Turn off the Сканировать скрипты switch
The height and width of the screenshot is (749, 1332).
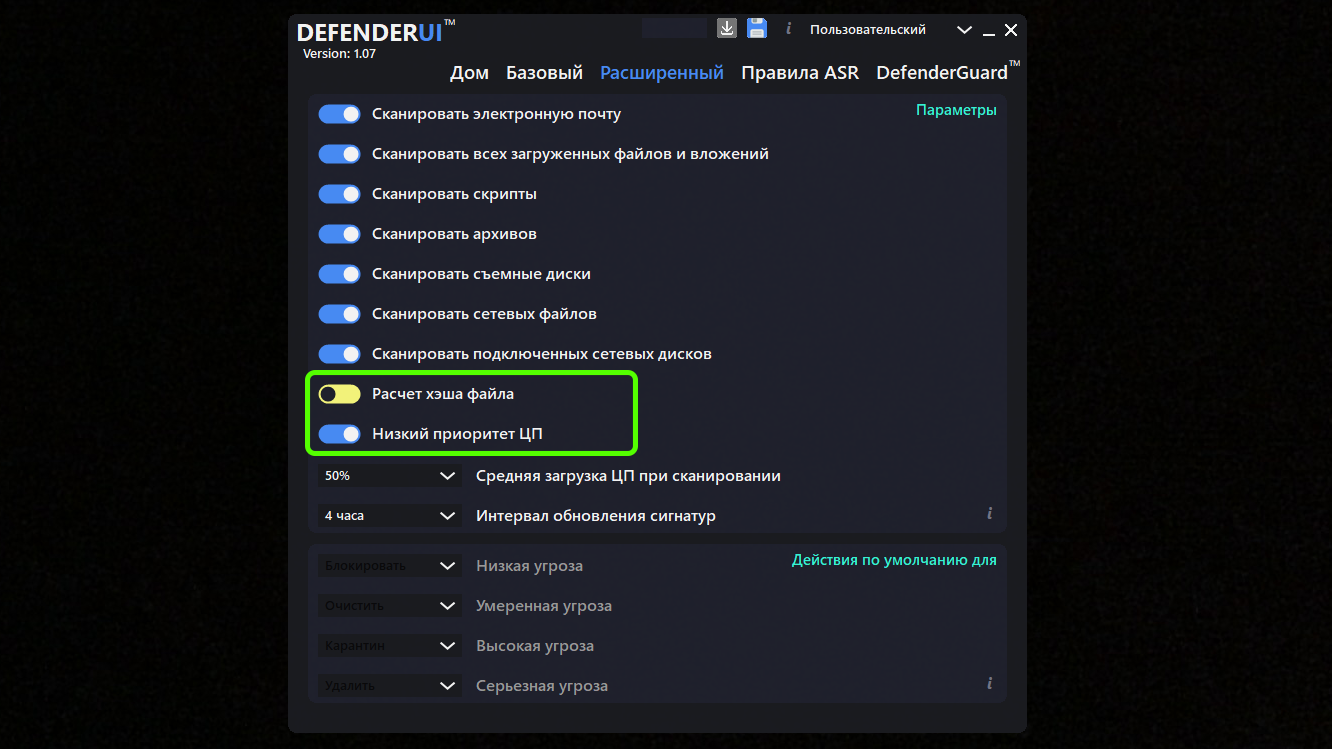tap(339, 194)
